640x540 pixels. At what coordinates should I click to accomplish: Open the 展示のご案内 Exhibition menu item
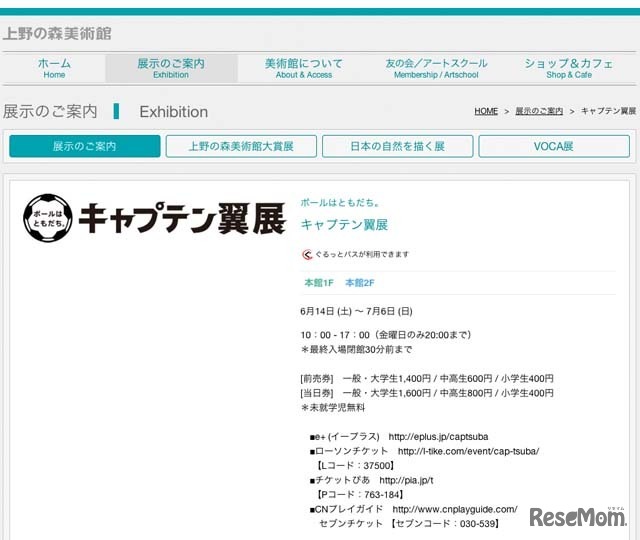click(x=171, y=68)
